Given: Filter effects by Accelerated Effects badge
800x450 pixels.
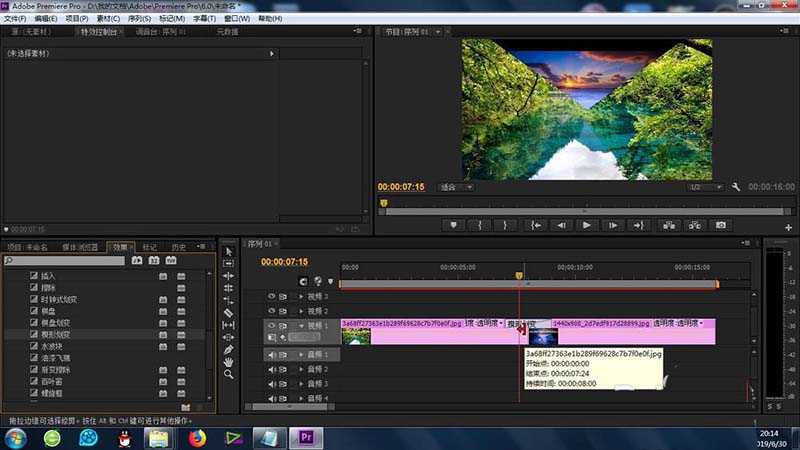Looking at the screenshot, I should [x=137, y=260].
